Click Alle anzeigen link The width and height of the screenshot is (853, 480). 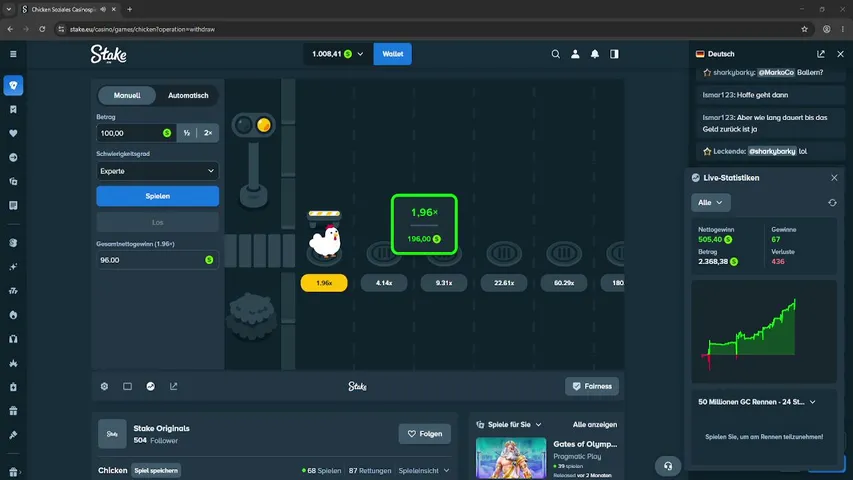tap(595, 424)
